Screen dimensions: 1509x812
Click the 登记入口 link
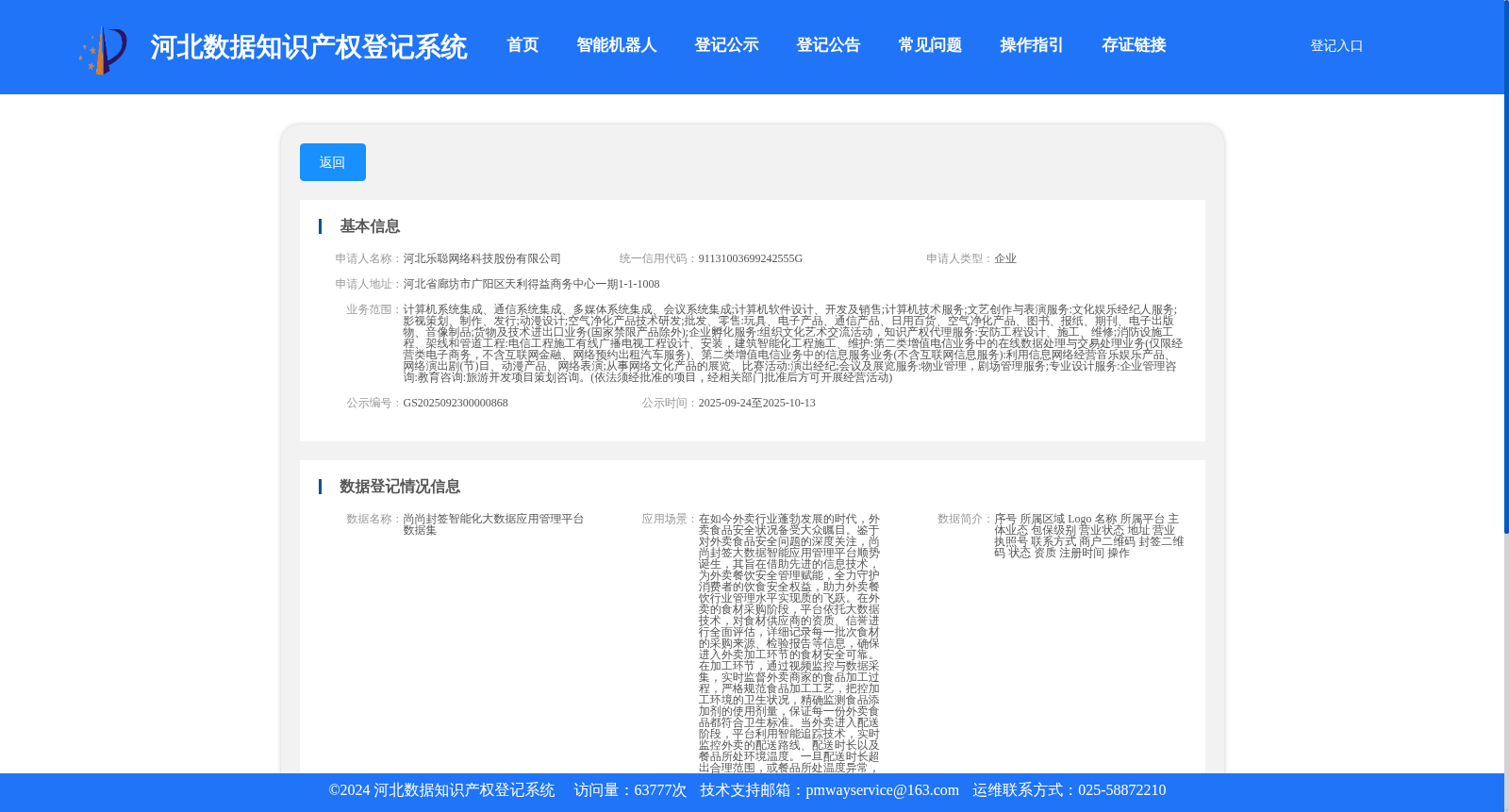pos(1336,45)
